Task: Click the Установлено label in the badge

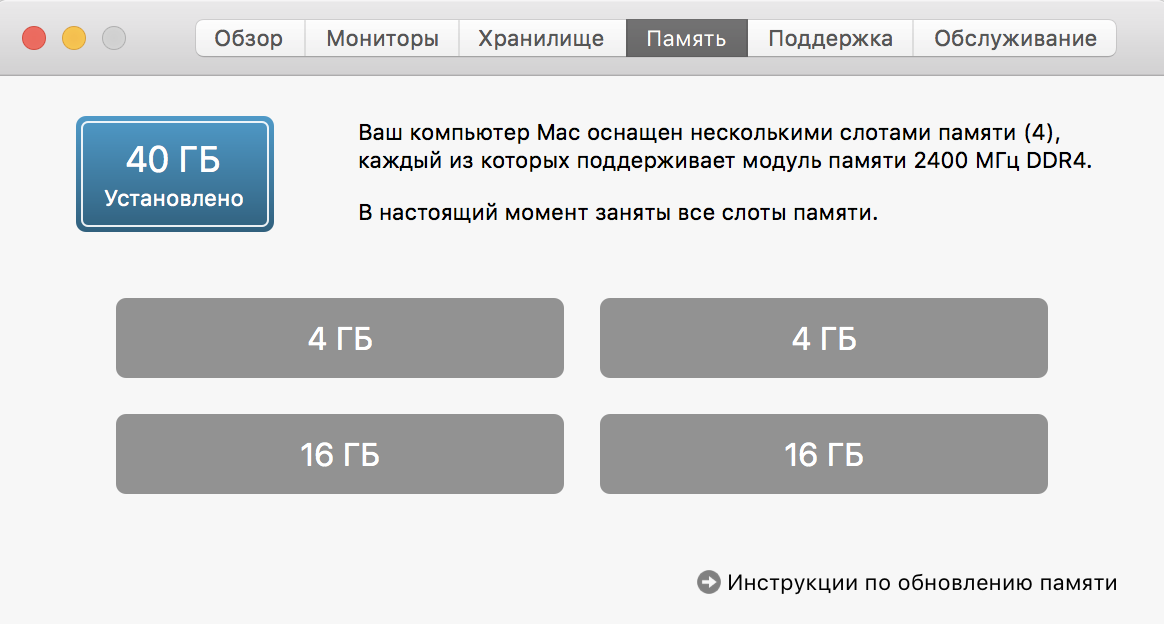Action: (174, 198)
